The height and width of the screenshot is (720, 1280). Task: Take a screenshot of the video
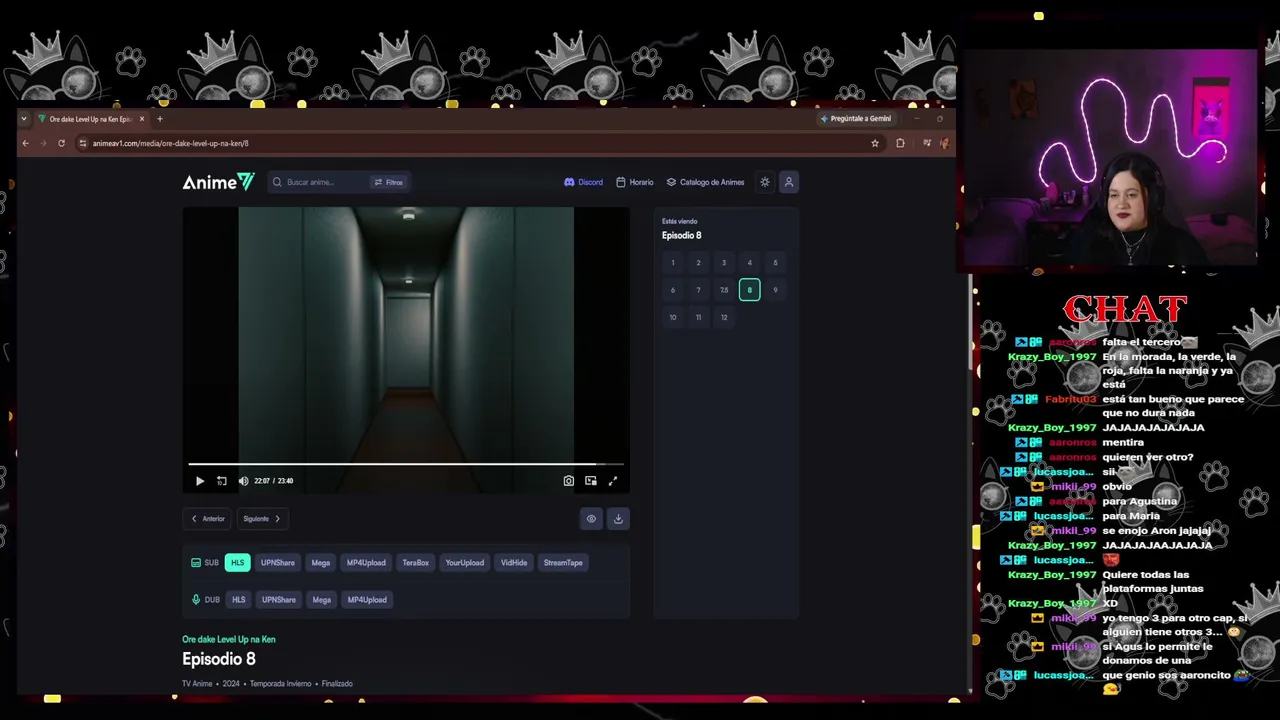(x=569, y=481)
